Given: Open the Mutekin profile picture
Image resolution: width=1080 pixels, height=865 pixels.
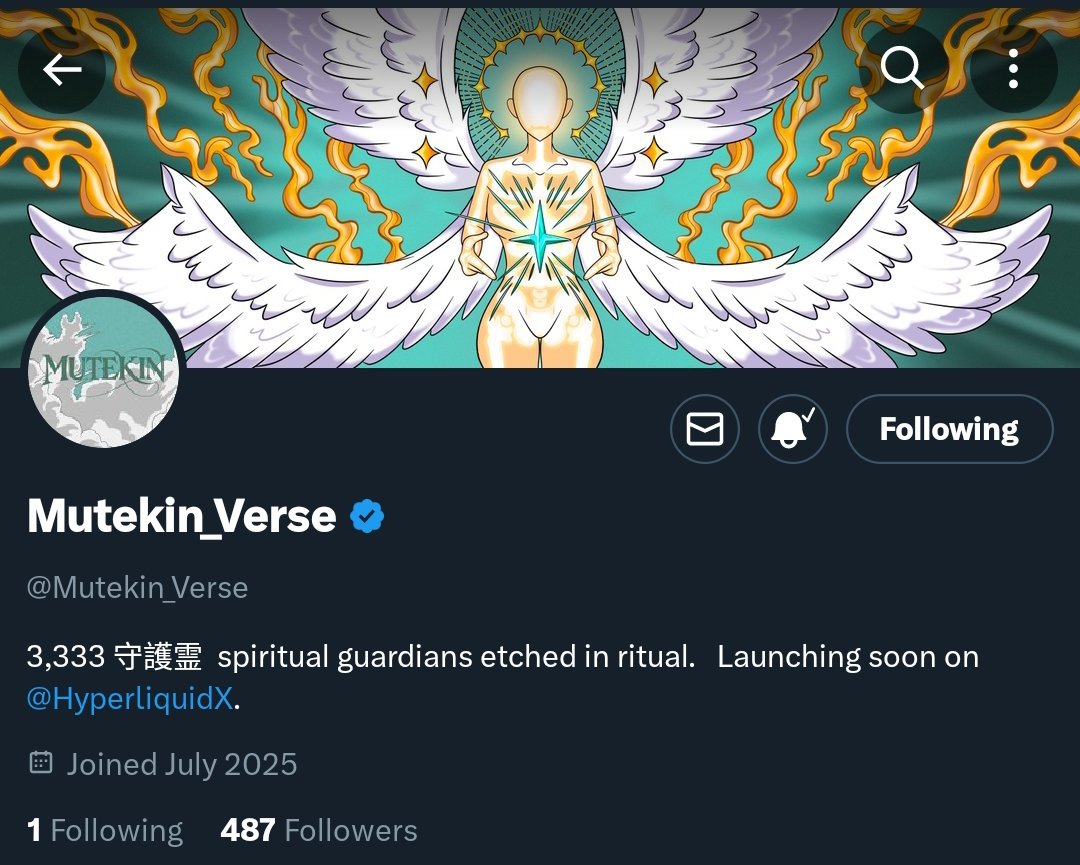Looking at the screenshot, I should pos(103,371).
